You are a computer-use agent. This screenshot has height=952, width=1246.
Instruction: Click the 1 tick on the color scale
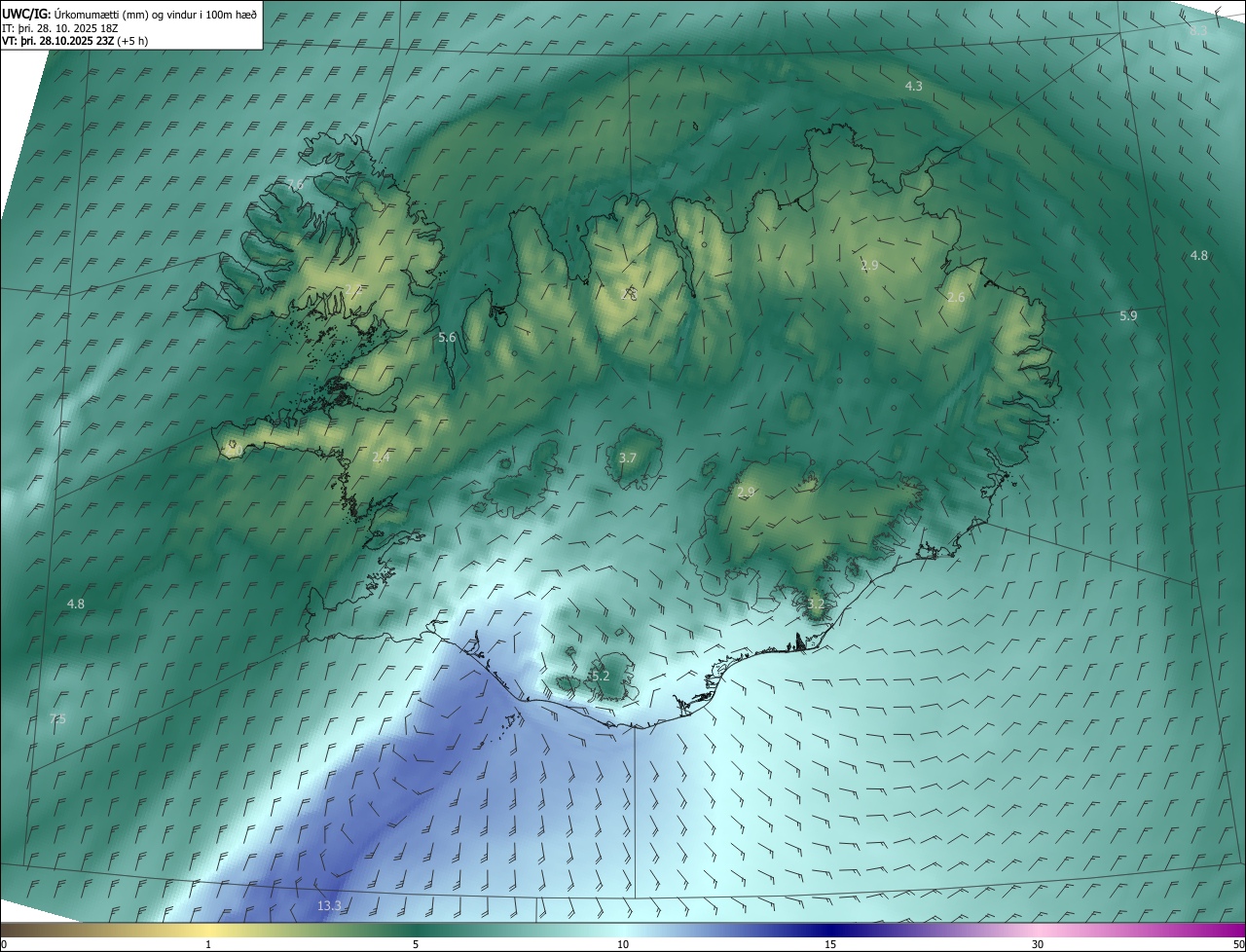coord(208,944)
